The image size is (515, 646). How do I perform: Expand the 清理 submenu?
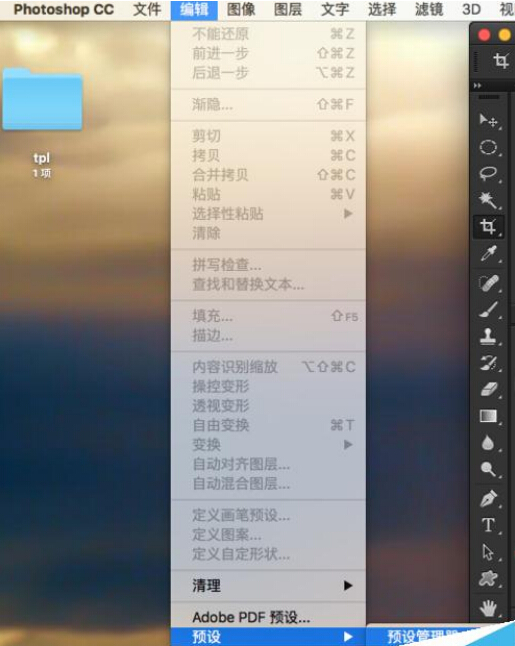(x=268, y=585)
